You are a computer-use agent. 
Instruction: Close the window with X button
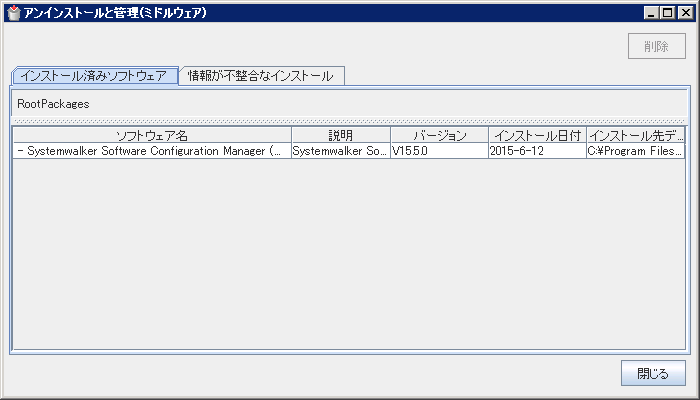coord(685,13)
